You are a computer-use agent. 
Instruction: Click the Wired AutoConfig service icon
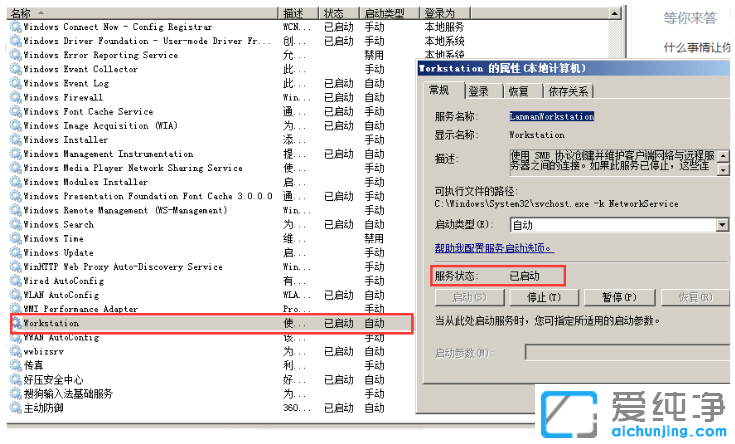click(15, 281)
